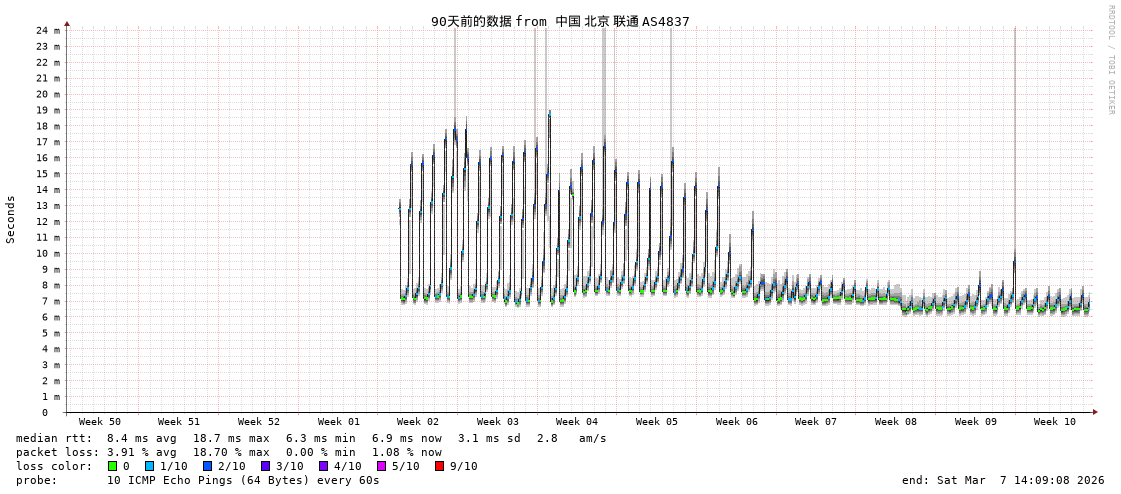Image resolution: width=1121 pixels, height=494 pixels.
Task: Click the 24 m y-axis value
Action: (48, 30)
